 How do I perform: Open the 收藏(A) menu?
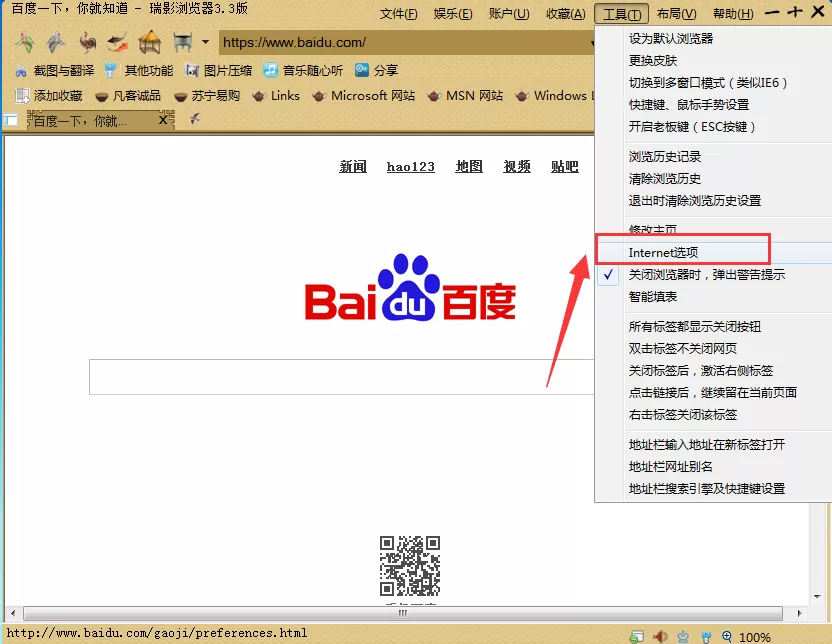[x=566, y=14]
